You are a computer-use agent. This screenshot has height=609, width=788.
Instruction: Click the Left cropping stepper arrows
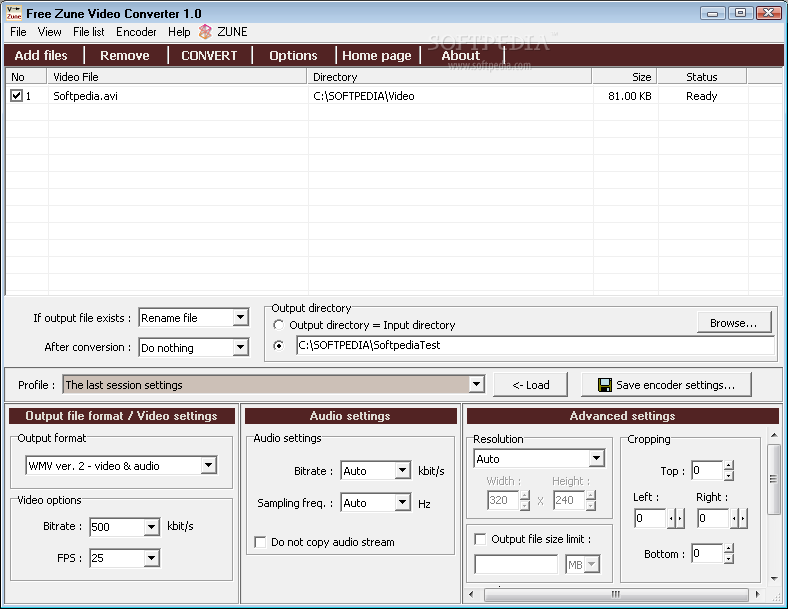pos(676,518)
